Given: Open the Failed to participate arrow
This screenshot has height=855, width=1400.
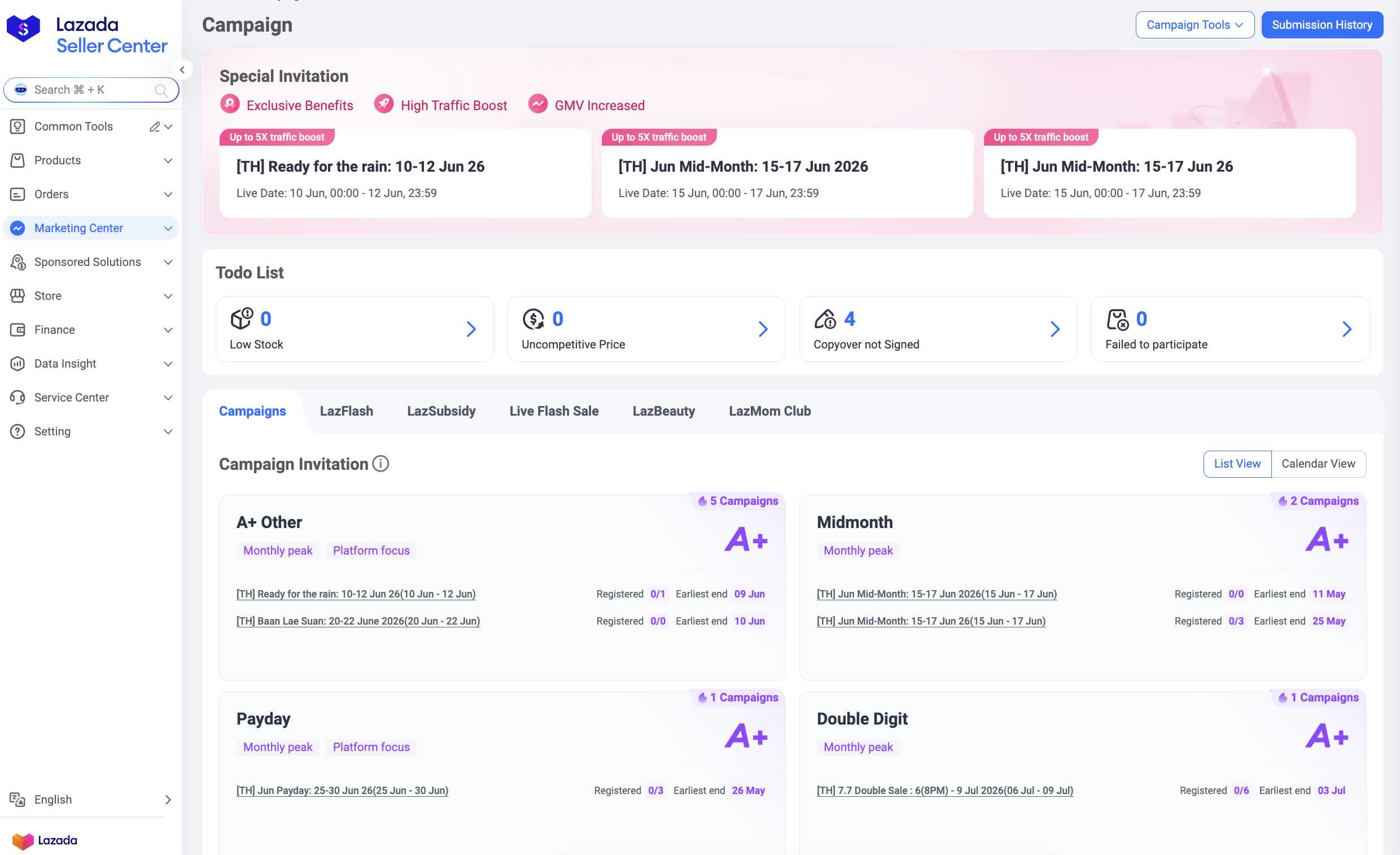Looking at the screenshot, I should (1346, 329).
